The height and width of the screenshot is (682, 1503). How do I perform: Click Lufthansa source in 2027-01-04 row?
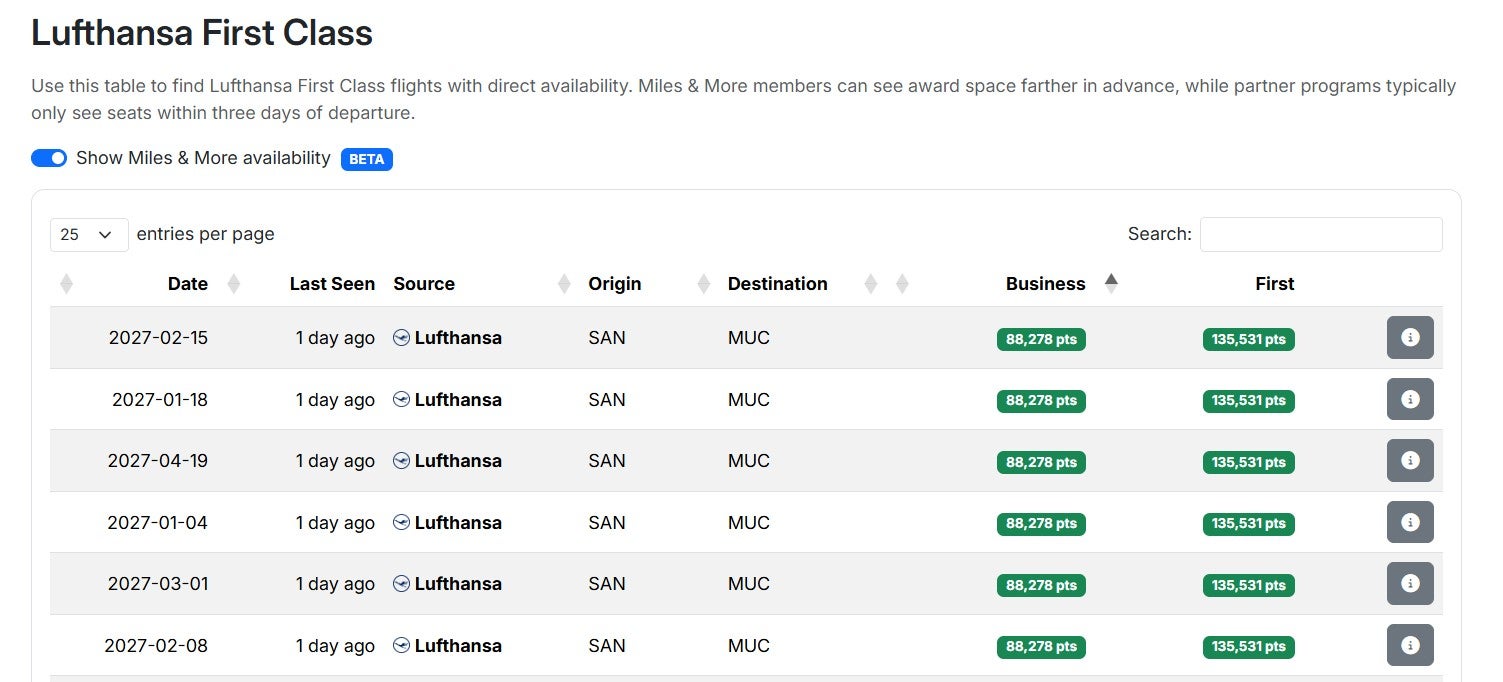point(447,523)
